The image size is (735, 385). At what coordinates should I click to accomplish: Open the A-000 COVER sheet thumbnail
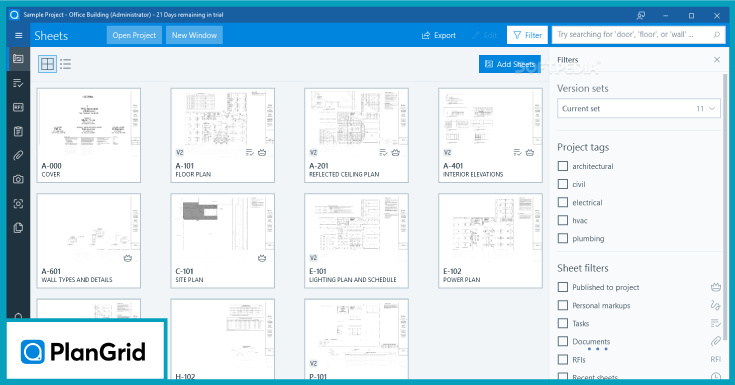pos(89,136)
